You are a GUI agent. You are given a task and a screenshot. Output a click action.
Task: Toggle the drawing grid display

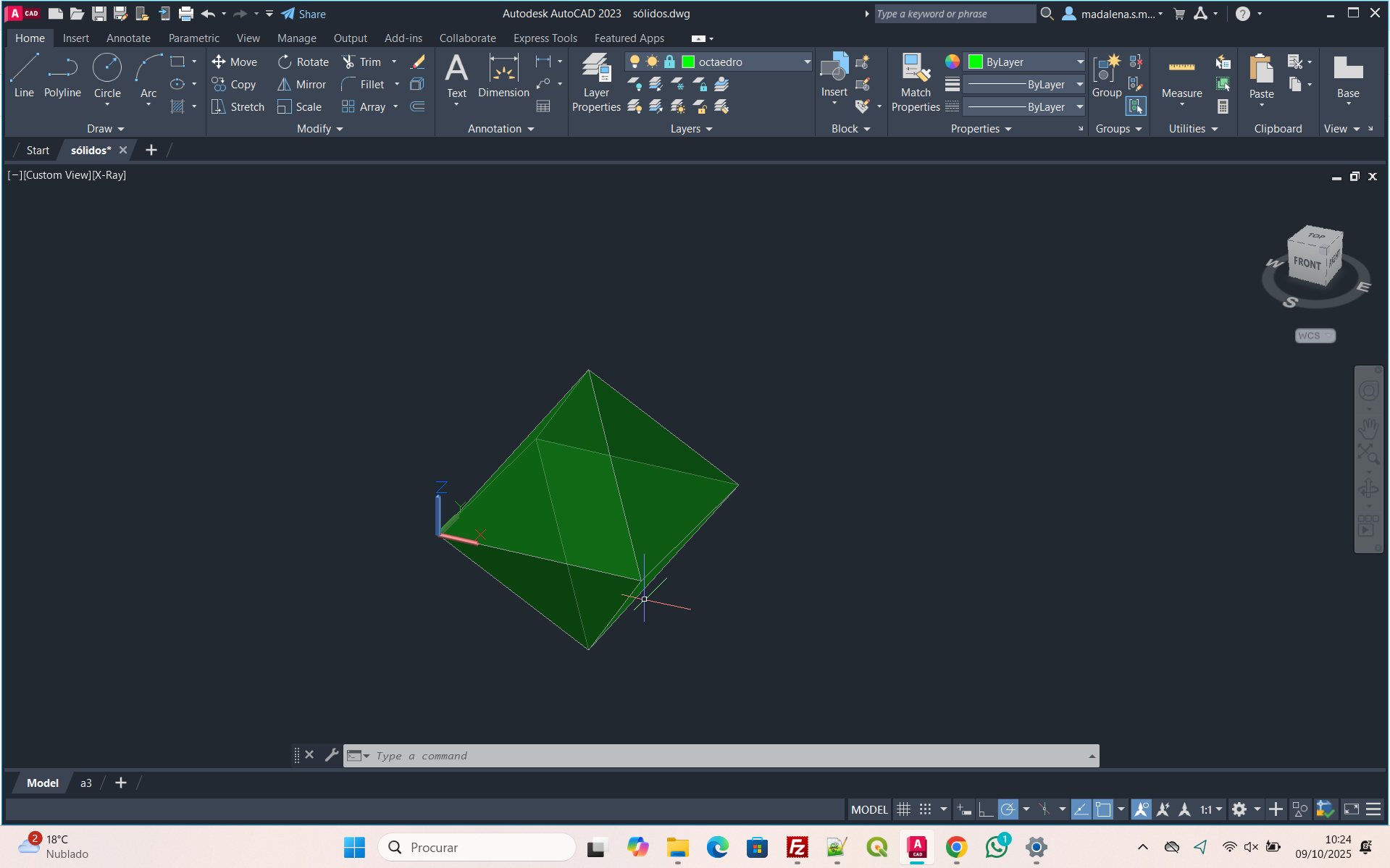pos(903,809)
